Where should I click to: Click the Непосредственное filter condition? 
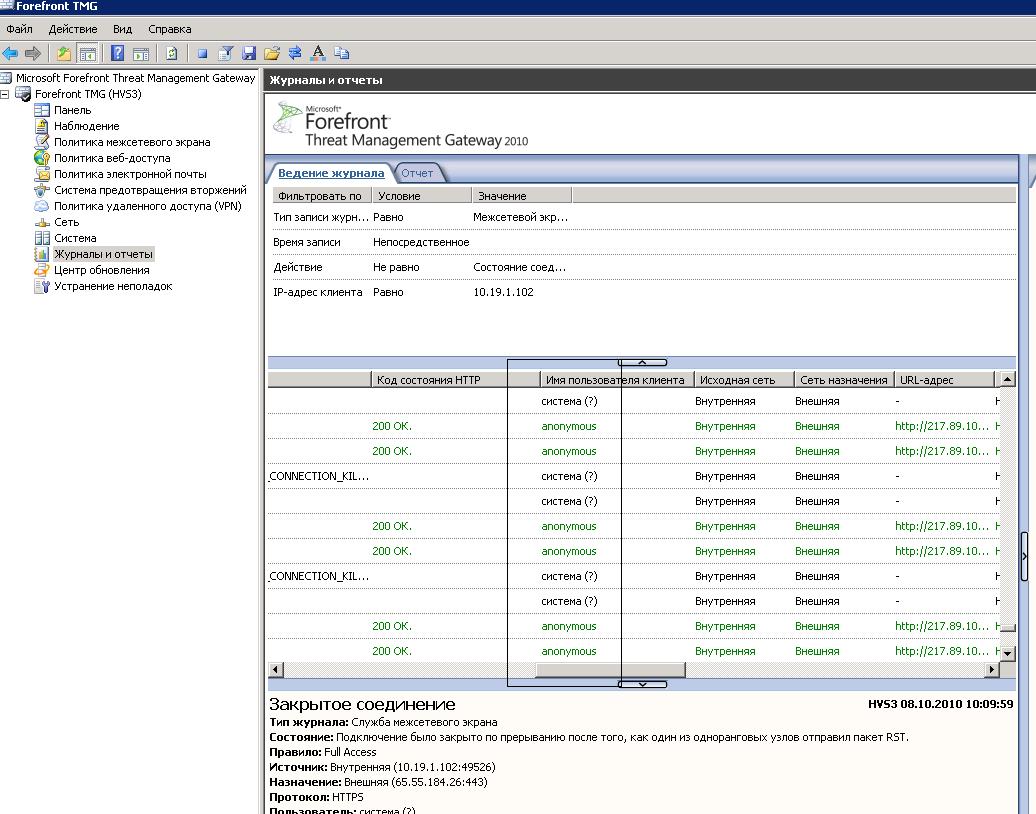tap(421, 242)
